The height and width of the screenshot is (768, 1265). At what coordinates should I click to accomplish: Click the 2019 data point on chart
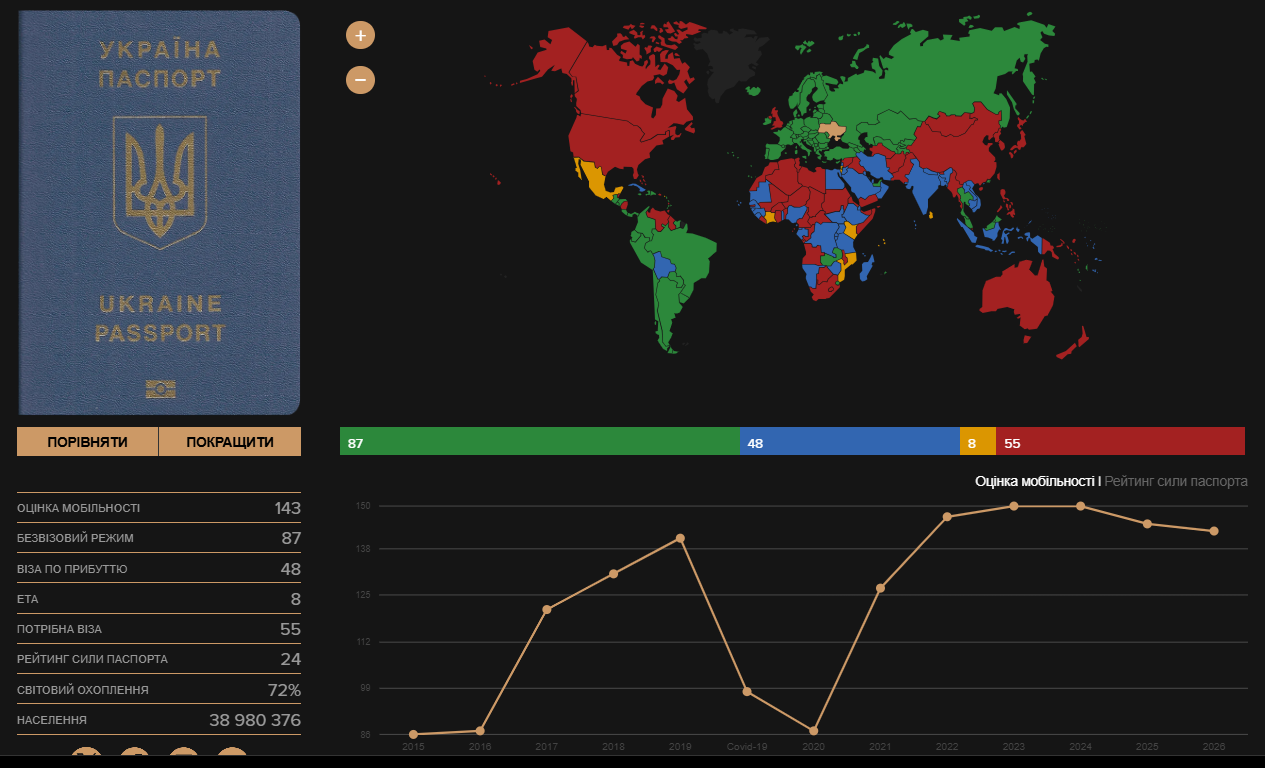tap(680, 538)
